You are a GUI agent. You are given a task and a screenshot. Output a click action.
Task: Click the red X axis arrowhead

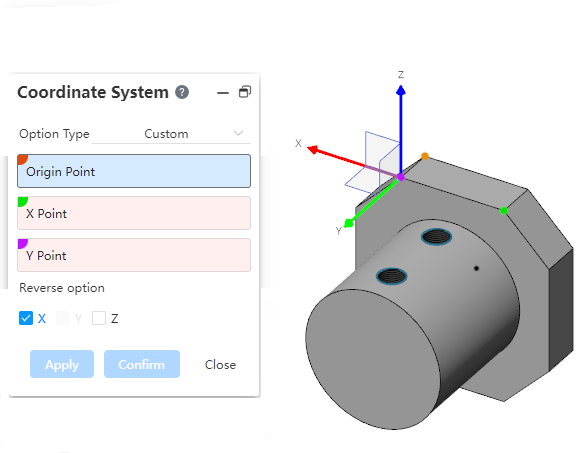[x=313, y=150]
